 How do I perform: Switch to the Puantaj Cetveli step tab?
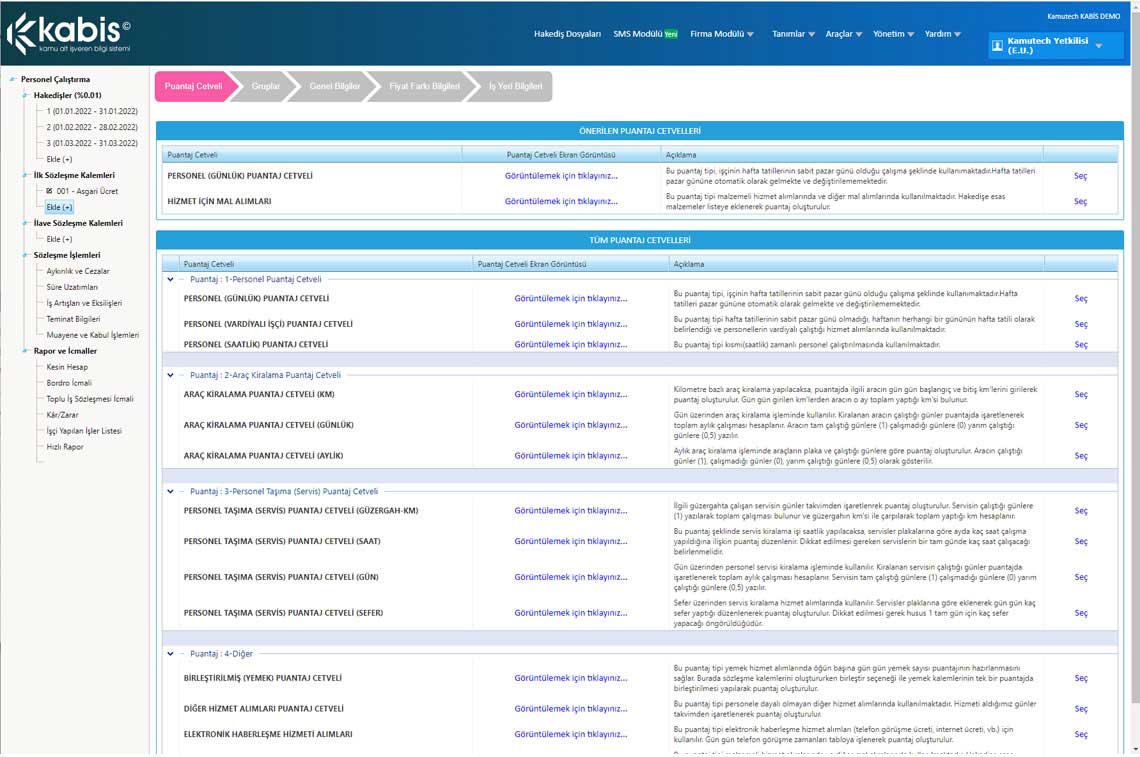pyautogui.click(x=193, y=87)
